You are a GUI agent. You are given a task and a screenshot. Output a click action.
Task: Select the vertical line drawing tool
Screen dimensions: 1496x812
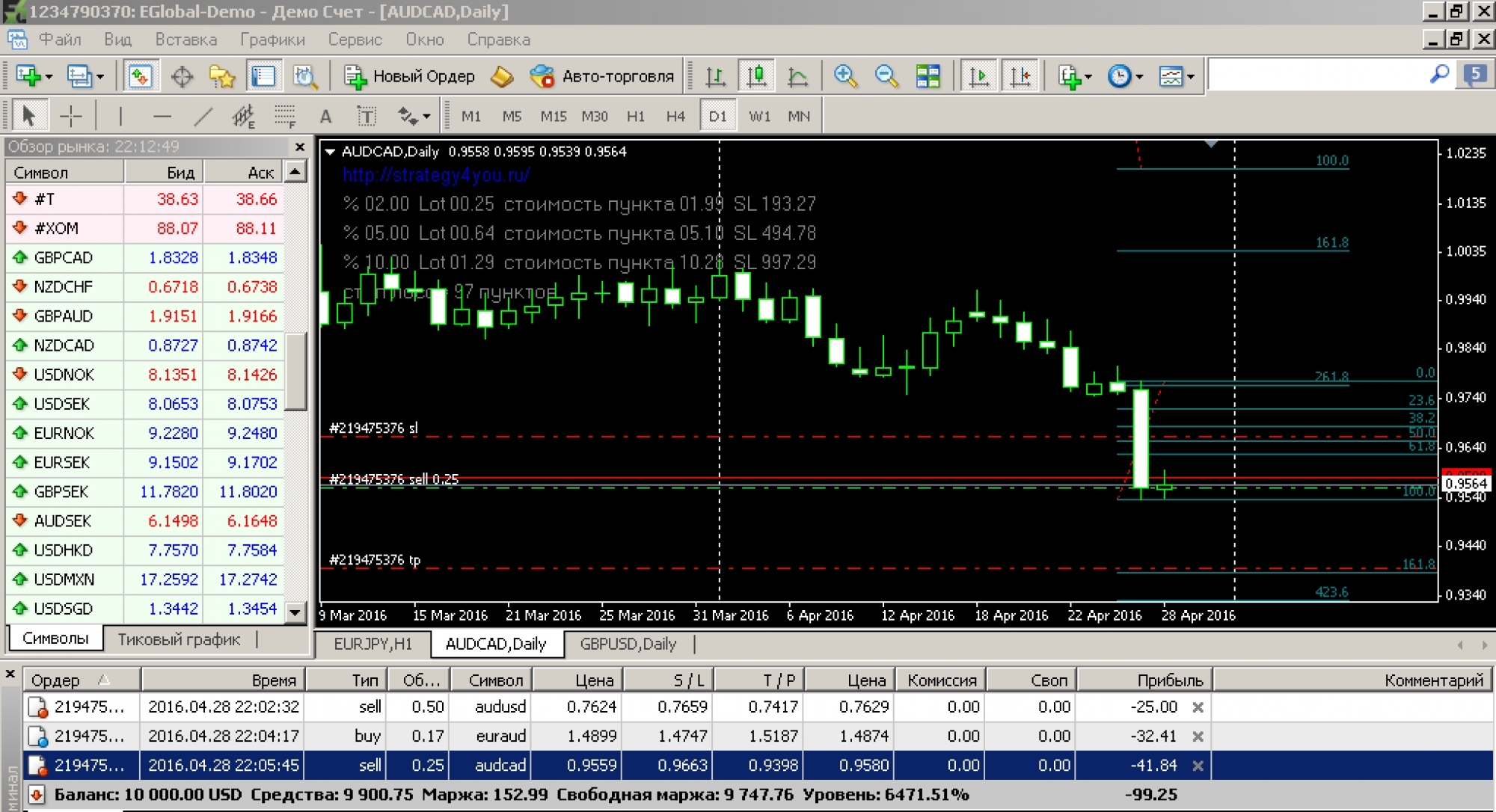(120, 116)
